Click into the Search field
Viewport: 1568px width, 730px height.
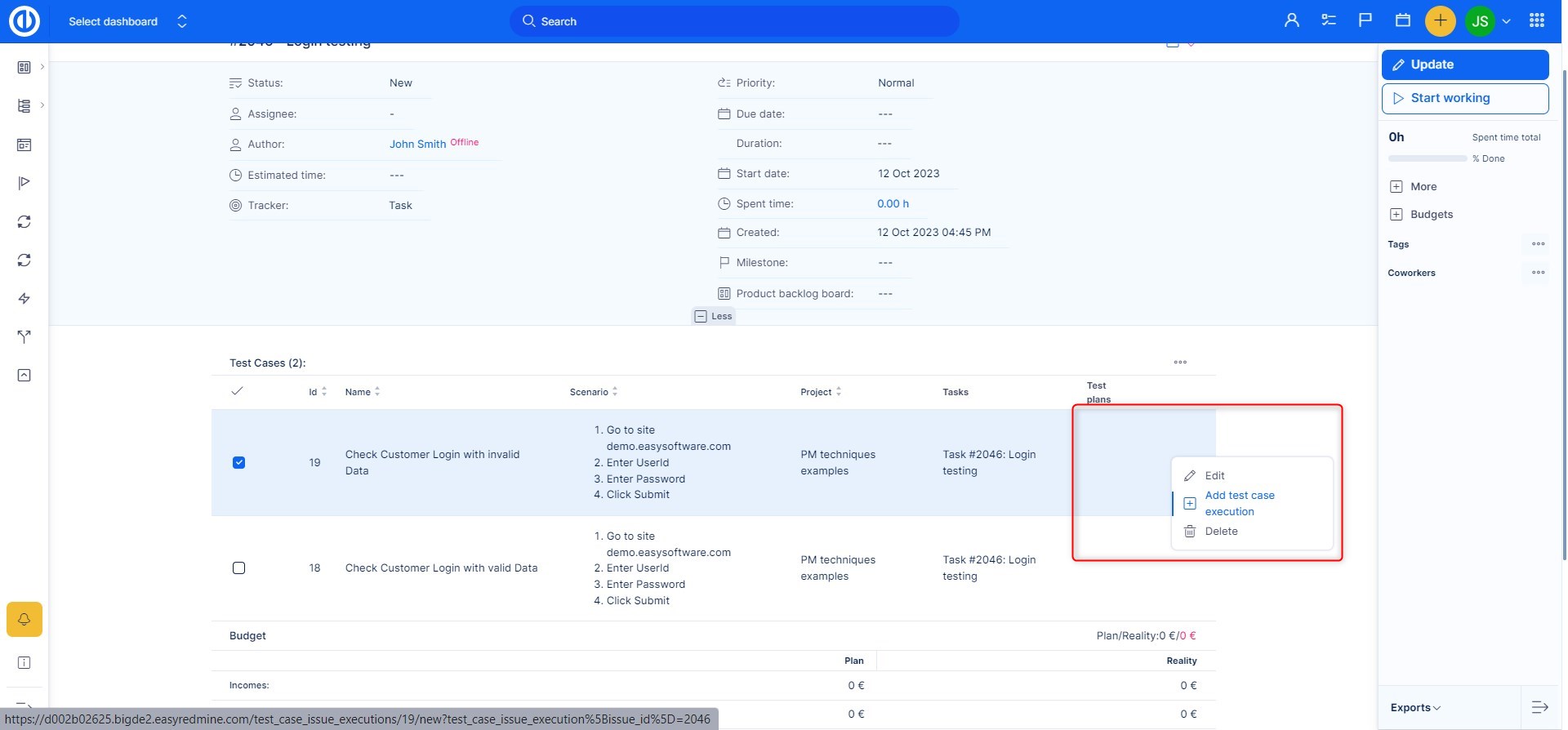click(735, 21)
